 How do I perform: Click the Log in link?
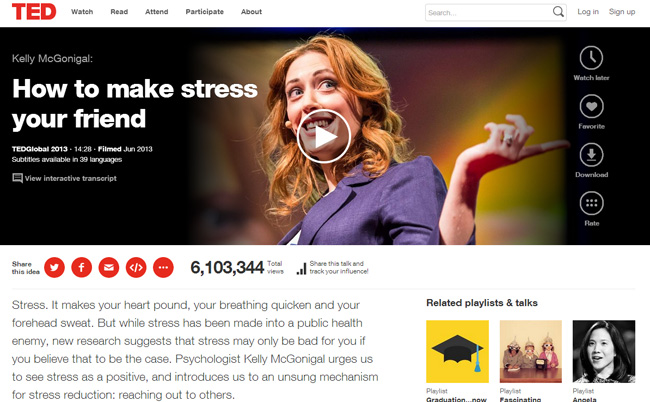[588, 12]
